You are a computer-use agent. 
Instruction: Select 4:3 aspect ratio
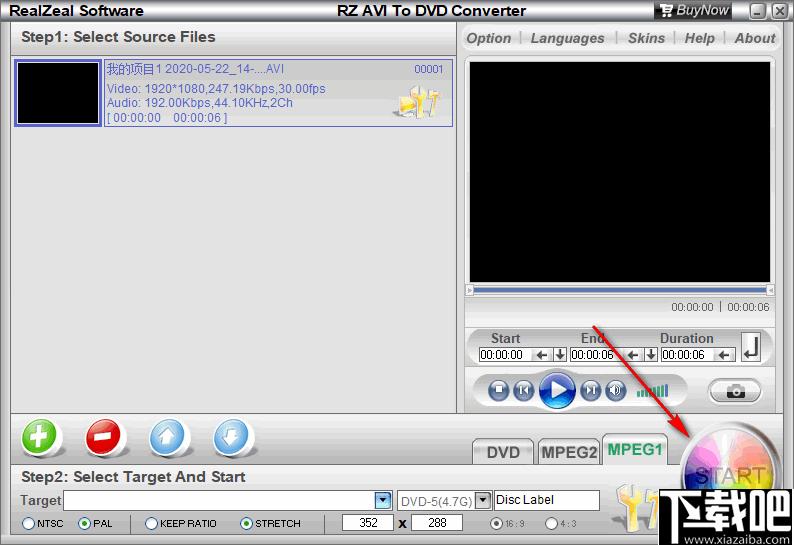point(551,523)
